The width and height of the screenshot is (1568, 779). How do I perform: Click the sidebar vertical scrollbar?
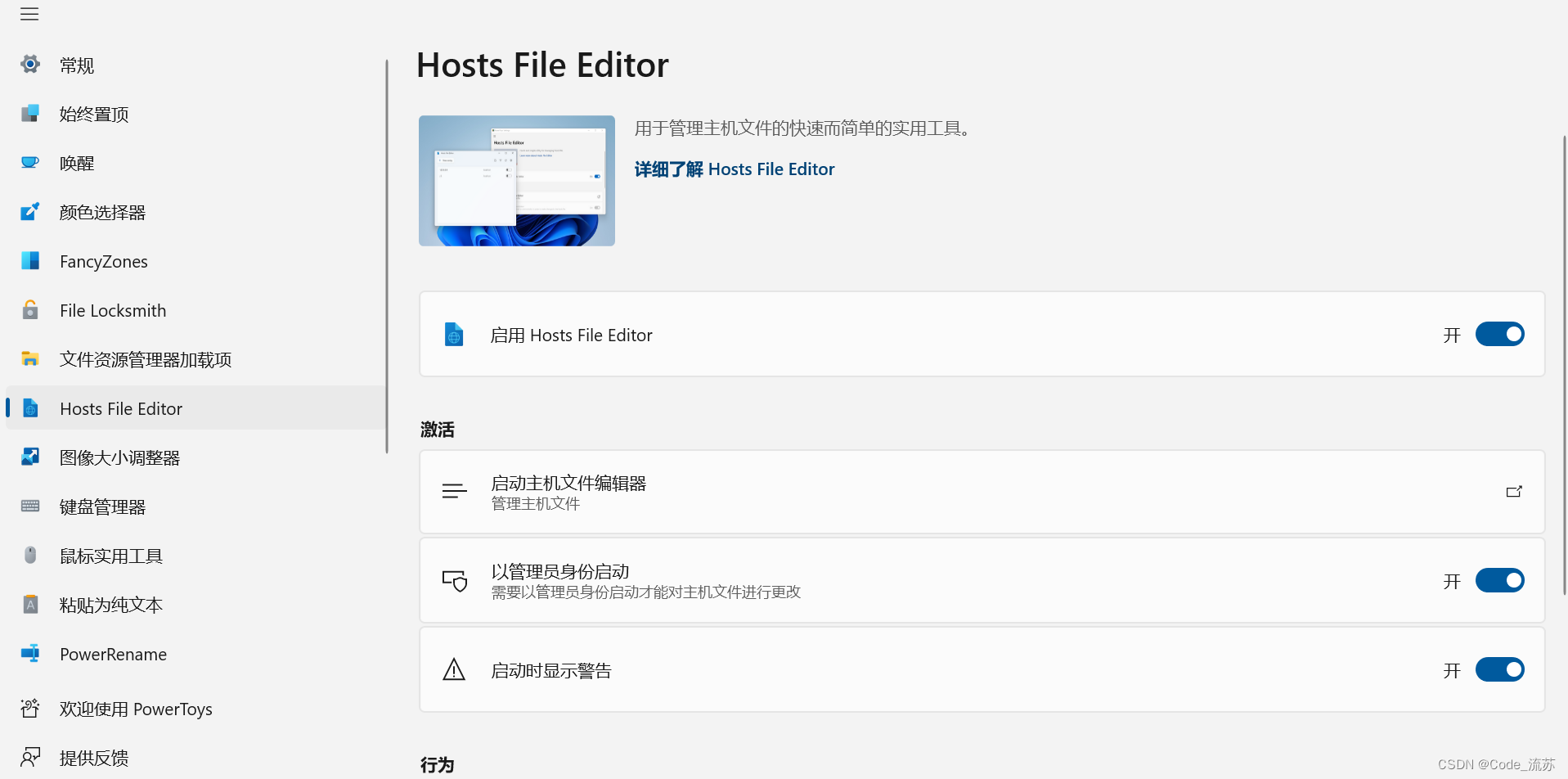tap(387, 256)
